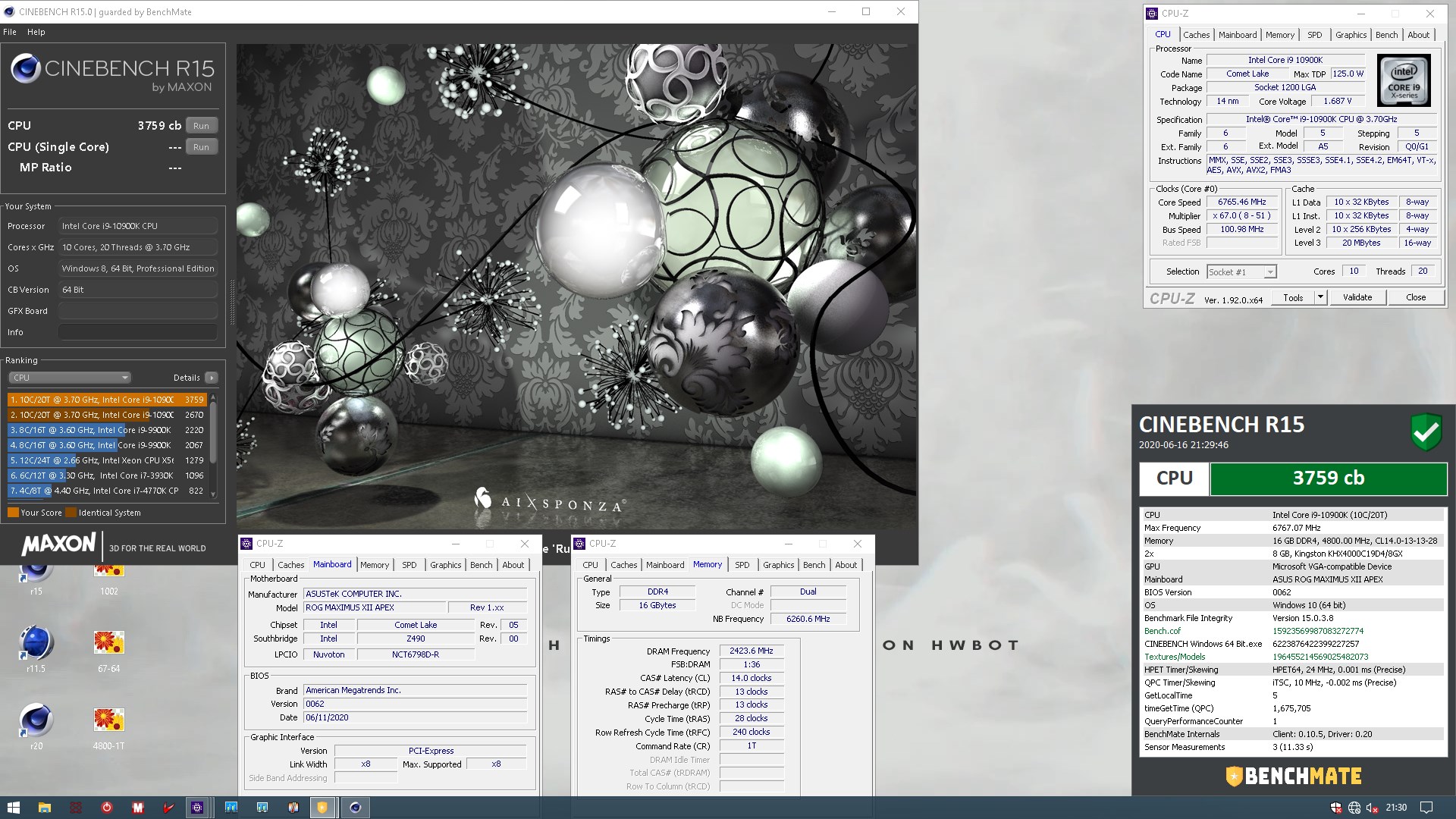This screenshot has height=819, width=1456.
Task: Open the network tray icon
Action: point(1354,808)
